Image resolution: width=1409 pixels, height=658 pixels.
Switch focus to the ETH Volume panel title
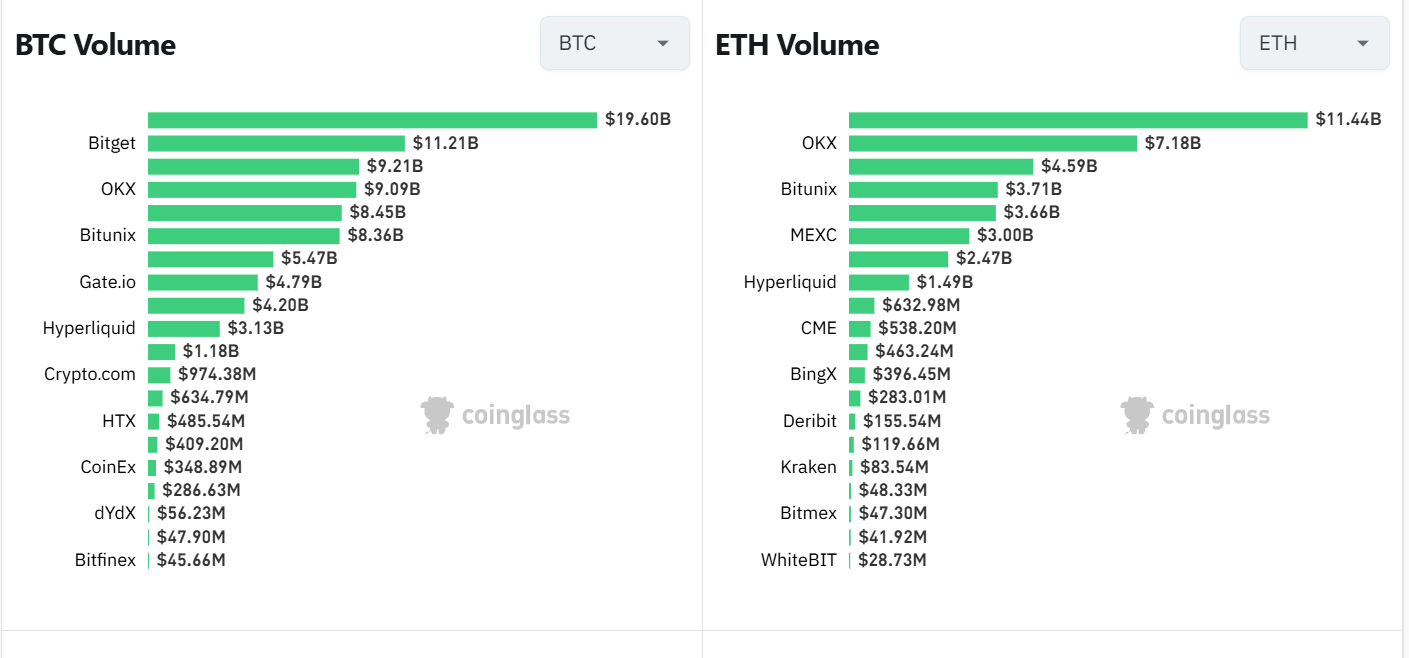coord(797,44)
